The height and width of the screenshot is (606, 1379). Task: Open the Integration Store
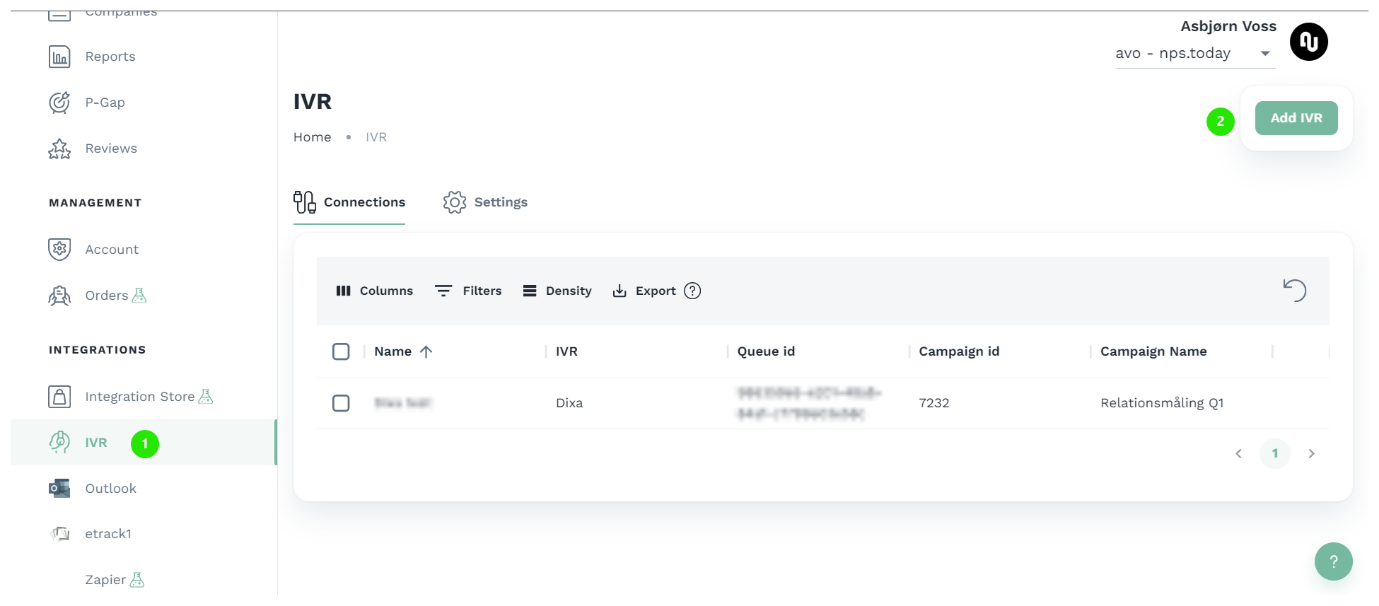pos(139,397)
